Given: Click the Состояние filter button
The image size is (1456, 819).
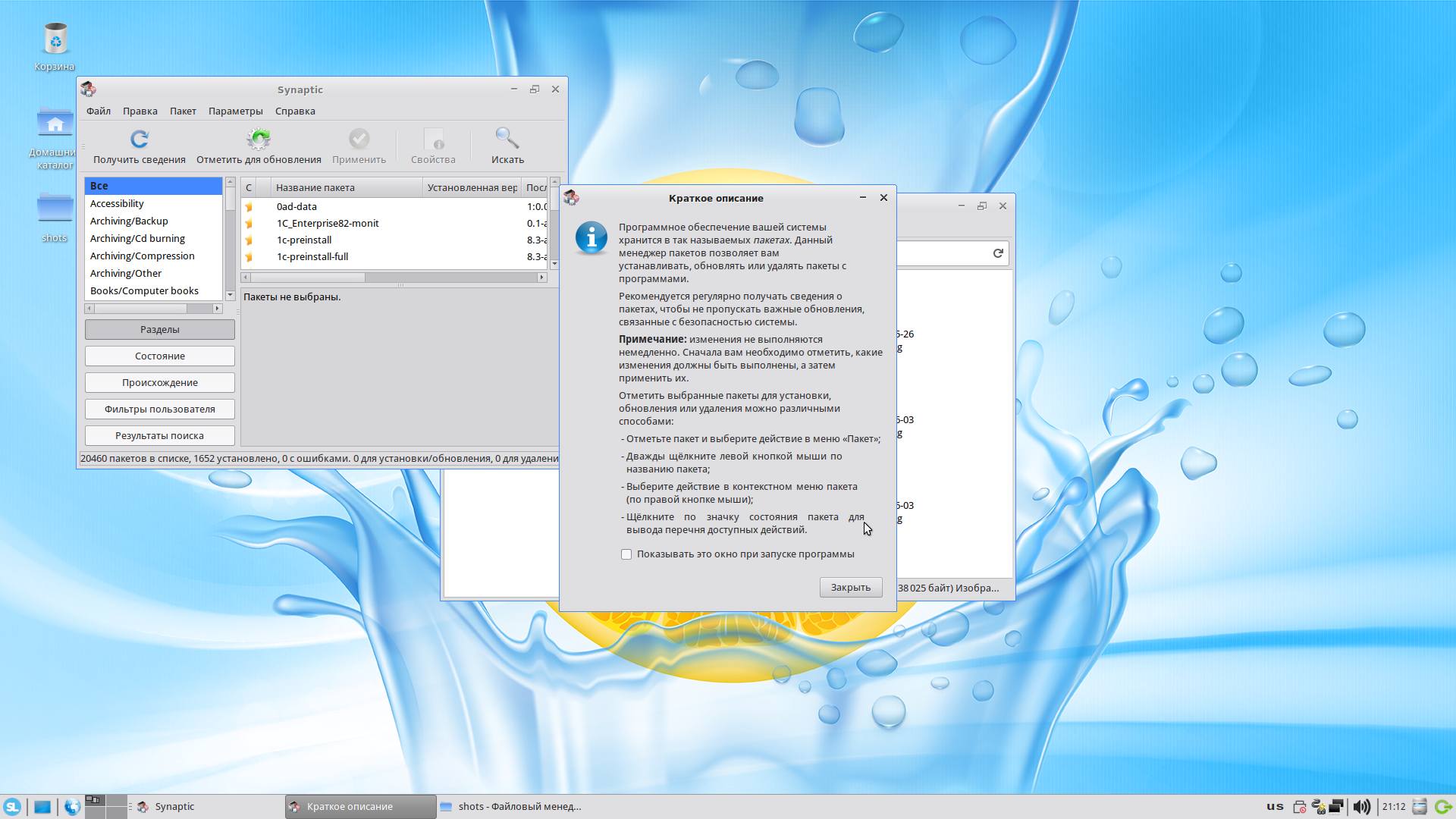Looking at the screenshot, I should coord(159,356).
